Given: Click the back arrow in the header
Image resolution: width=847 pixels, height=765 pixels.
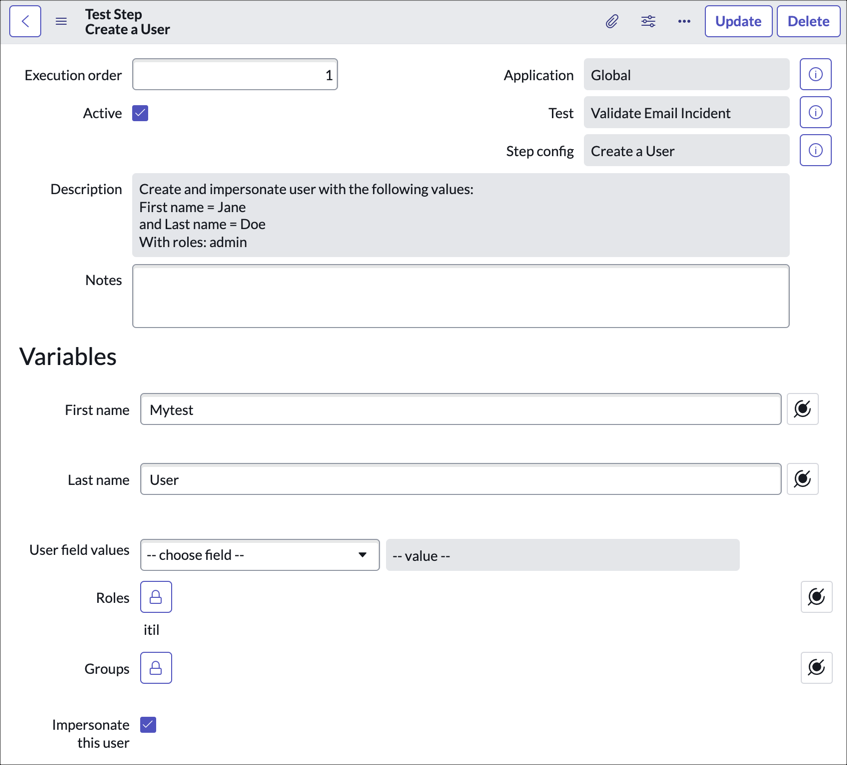Looking at the screenshot, I should point(24,20).
